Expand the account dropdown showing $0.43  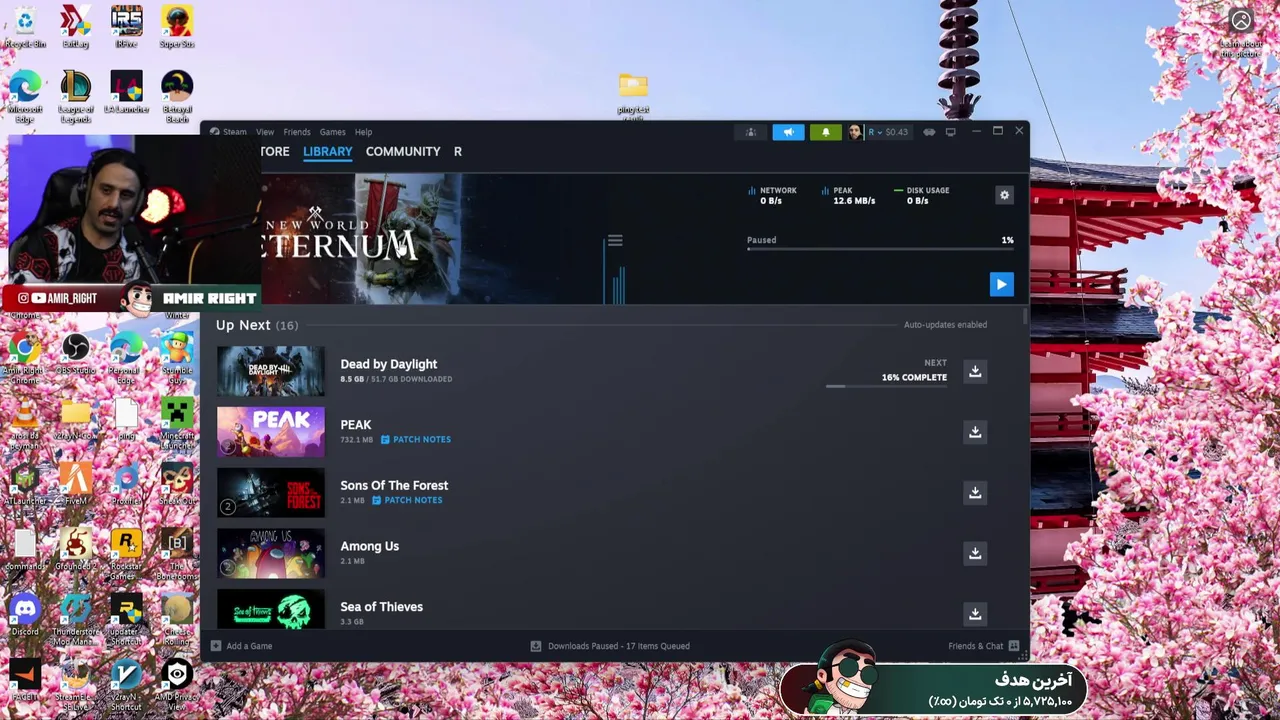pyautogui.click(x=888, y=132)
